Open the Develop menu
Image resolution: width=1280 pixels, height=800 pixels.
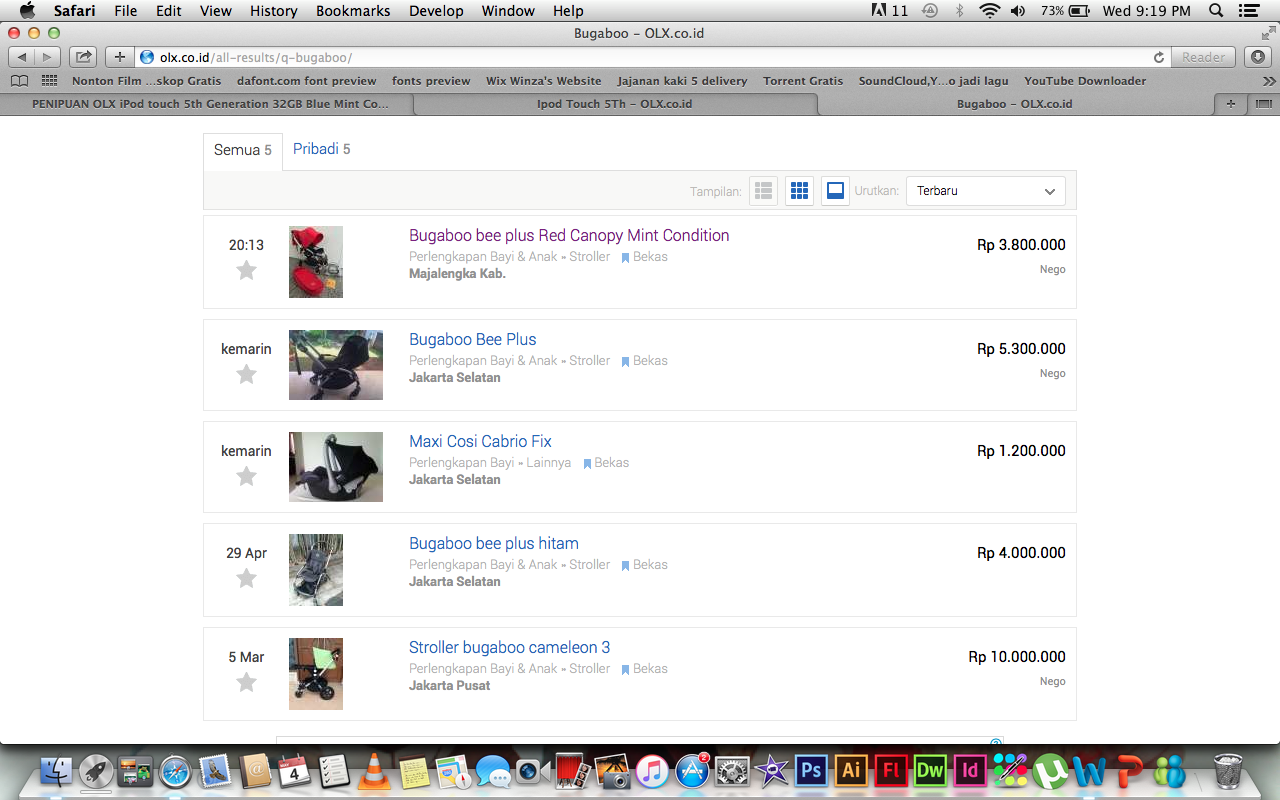tap(436, 11)
